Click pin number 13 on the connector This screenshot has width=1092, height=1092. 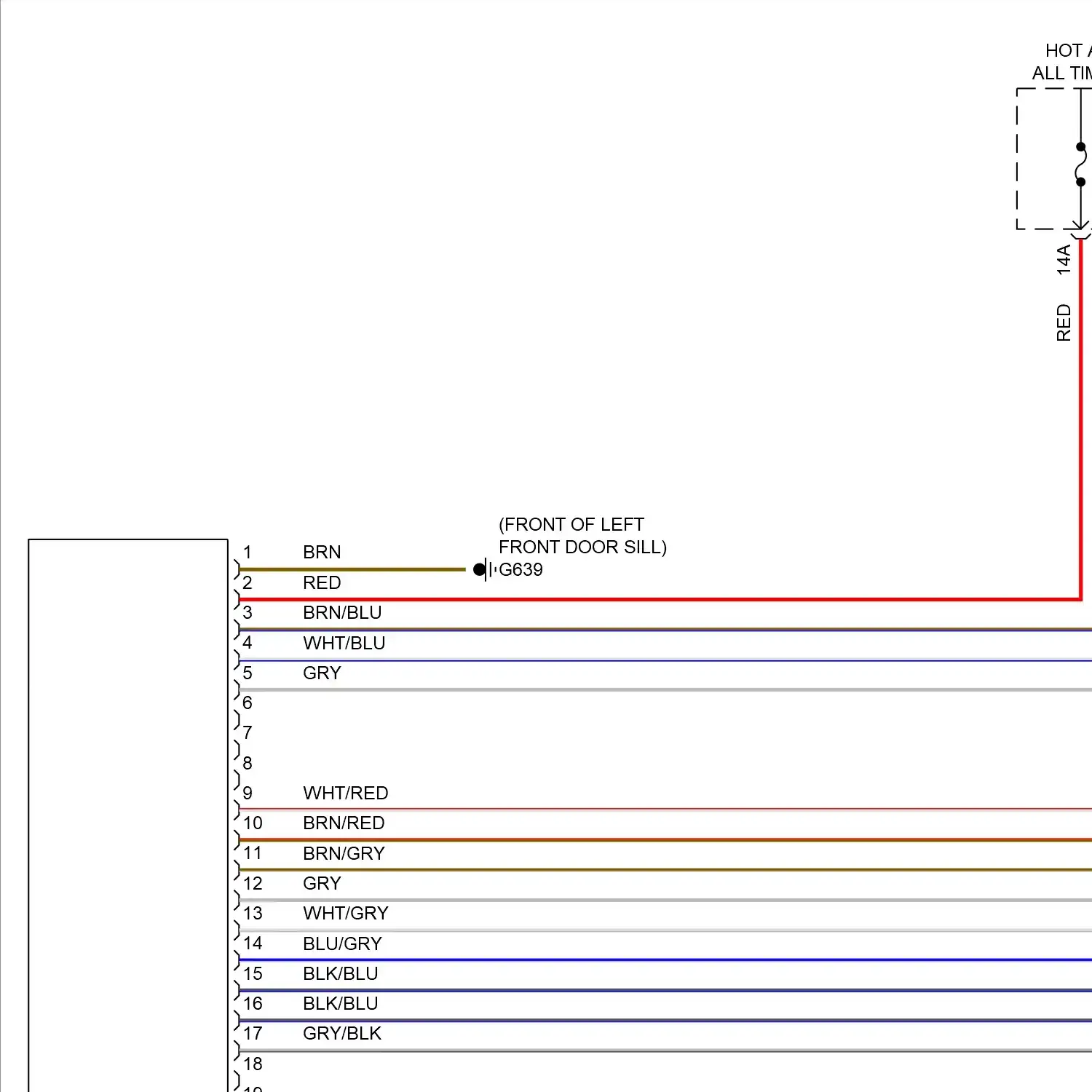click(x=253, y=913)
